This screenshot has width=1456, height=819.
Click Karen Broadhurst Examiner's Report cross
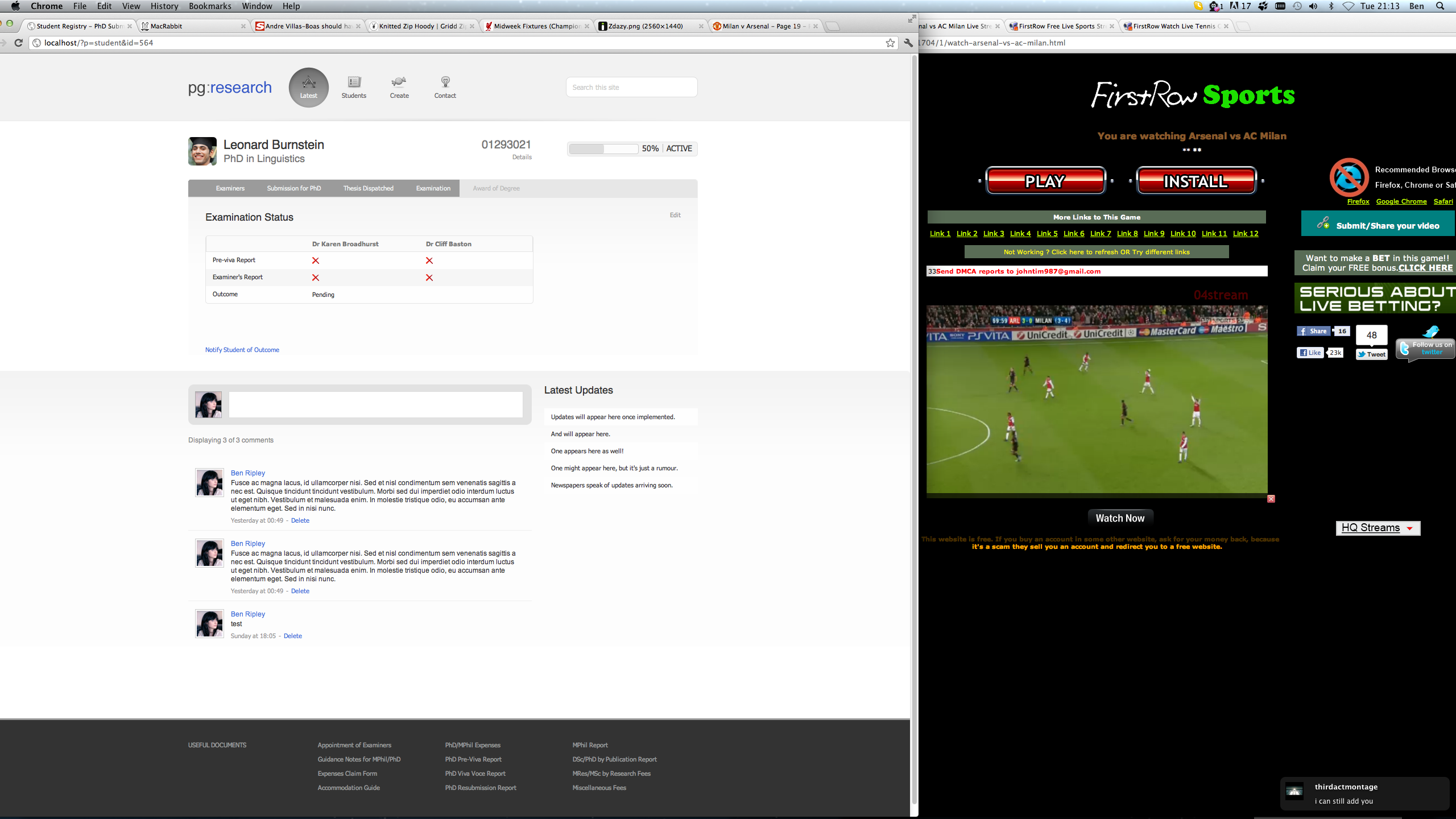pos(316,278)
